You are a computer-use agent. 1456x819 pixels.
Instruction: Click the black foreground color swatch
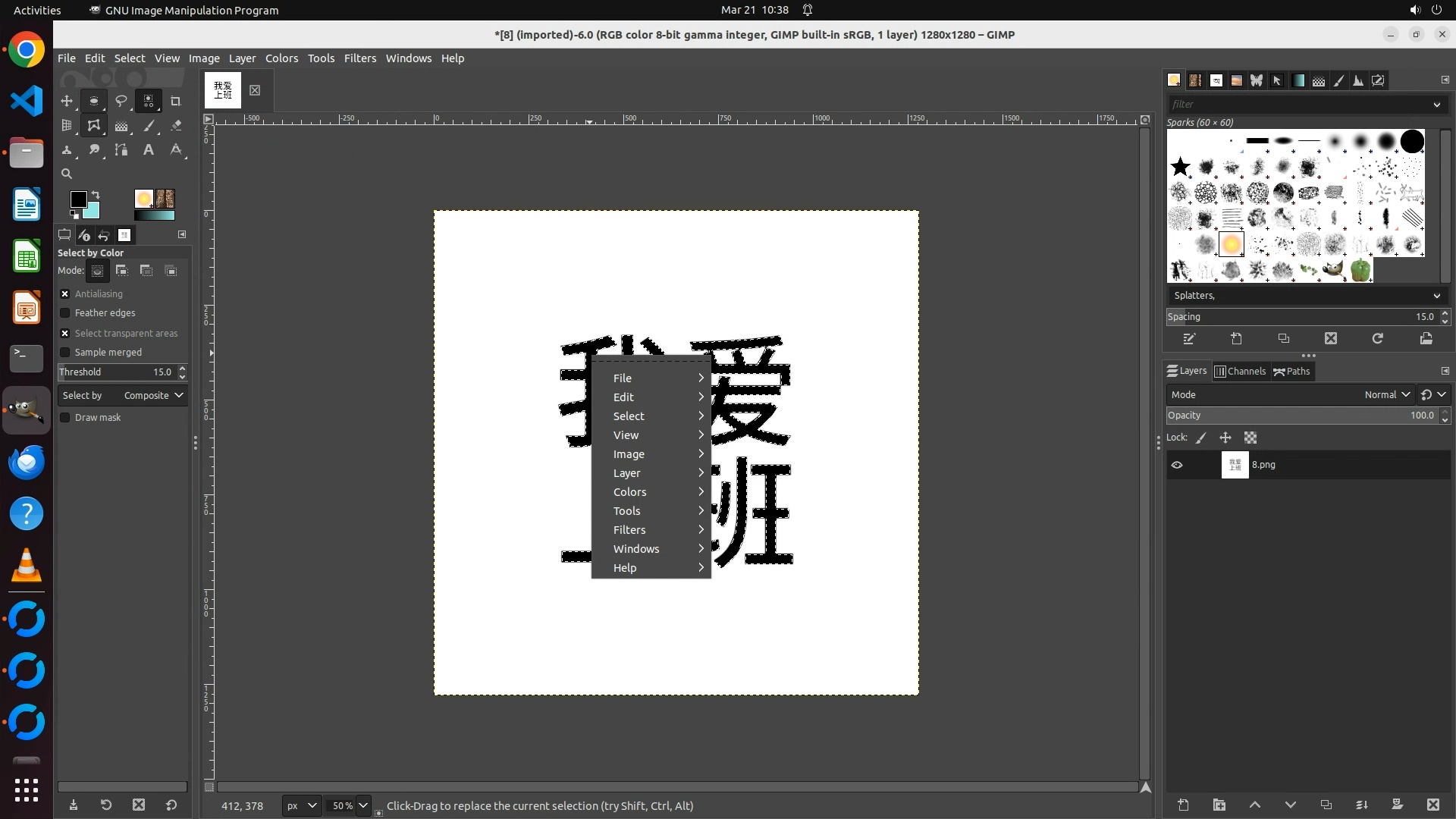78,199
